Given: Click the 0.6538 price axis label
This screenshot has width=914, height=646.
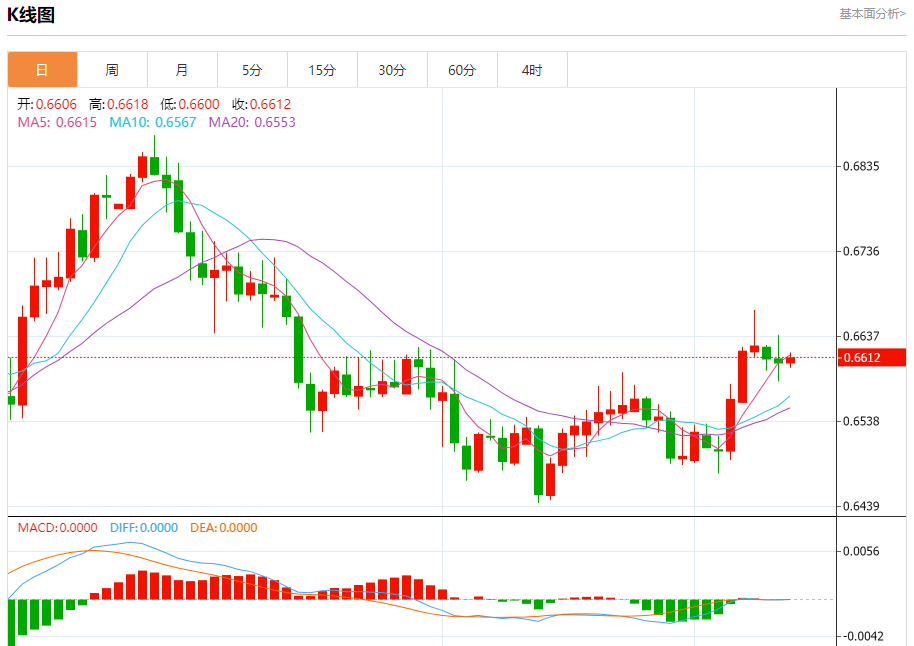Looking at the screenshot, I should (x=862, y=422).
